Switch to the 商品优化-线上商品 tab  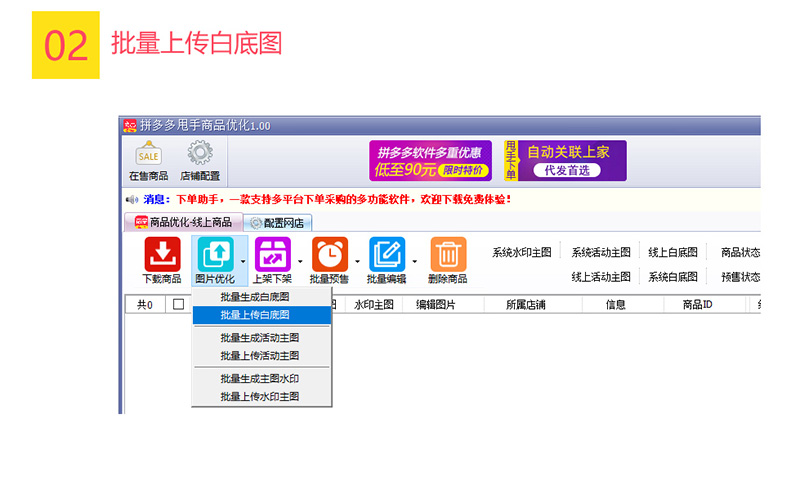(183, 222)
